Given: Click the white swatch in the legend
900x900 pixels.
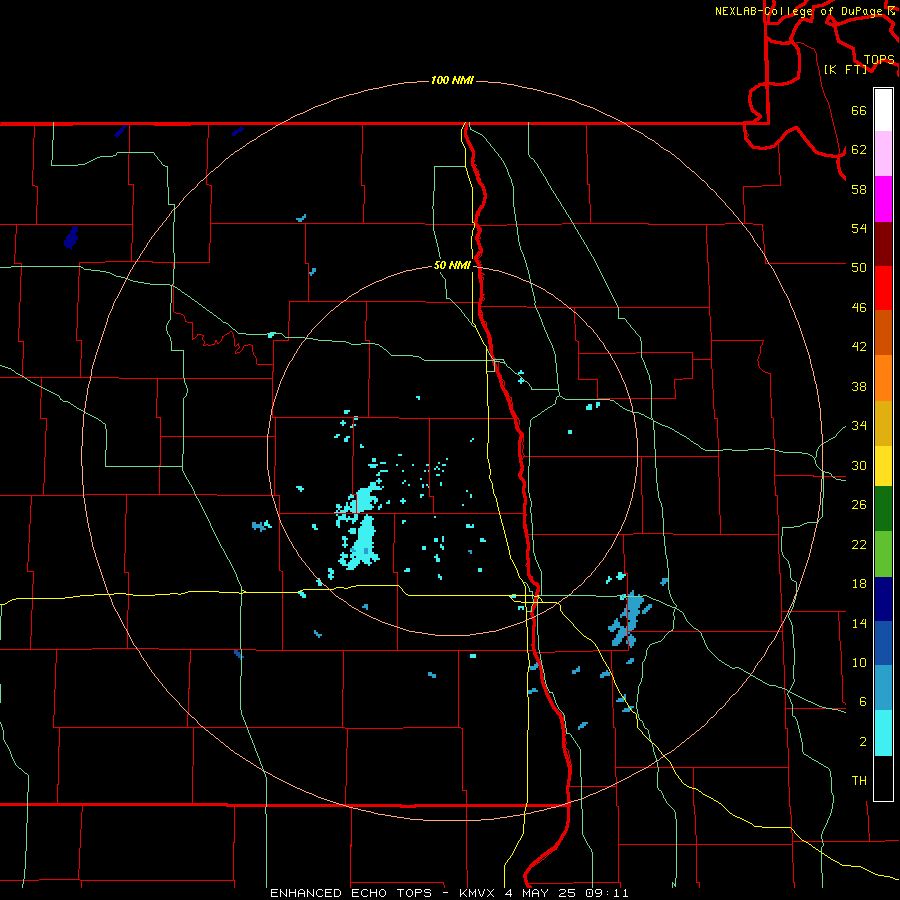Looking at the screenshot, I should [883, 110].
